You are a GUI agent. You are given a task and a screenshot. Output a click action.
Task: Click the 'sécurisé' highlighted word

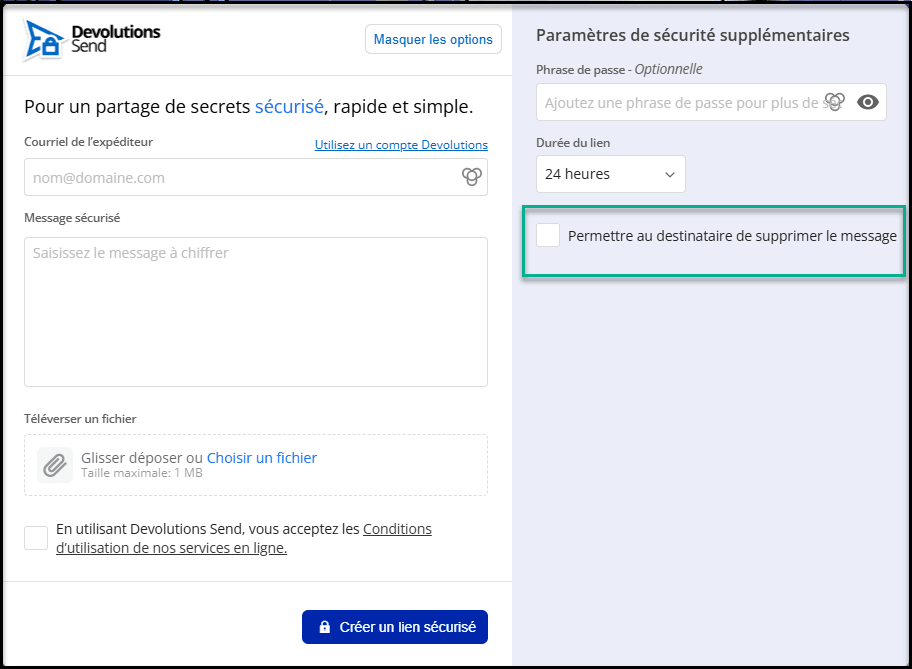(x=288, y=106)
